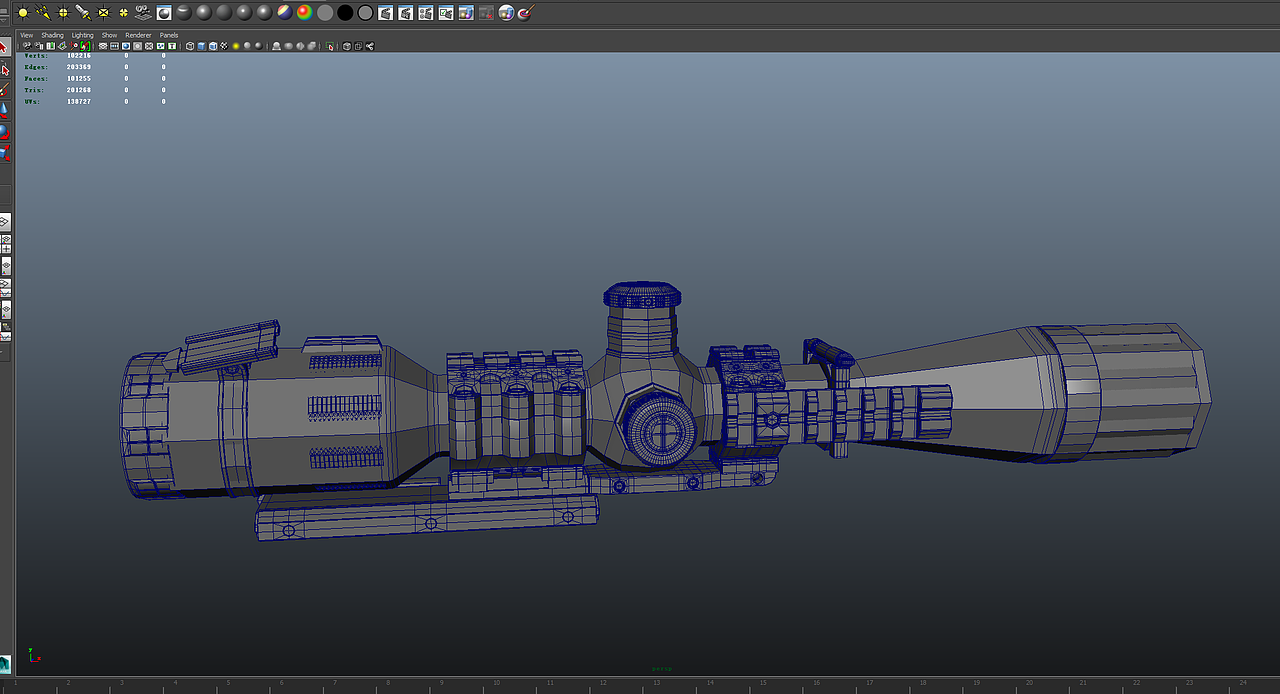Create a spot light from the shelf
Image resolution: width=1280 pixels, height=694 pixels.
tap(83, 13)
